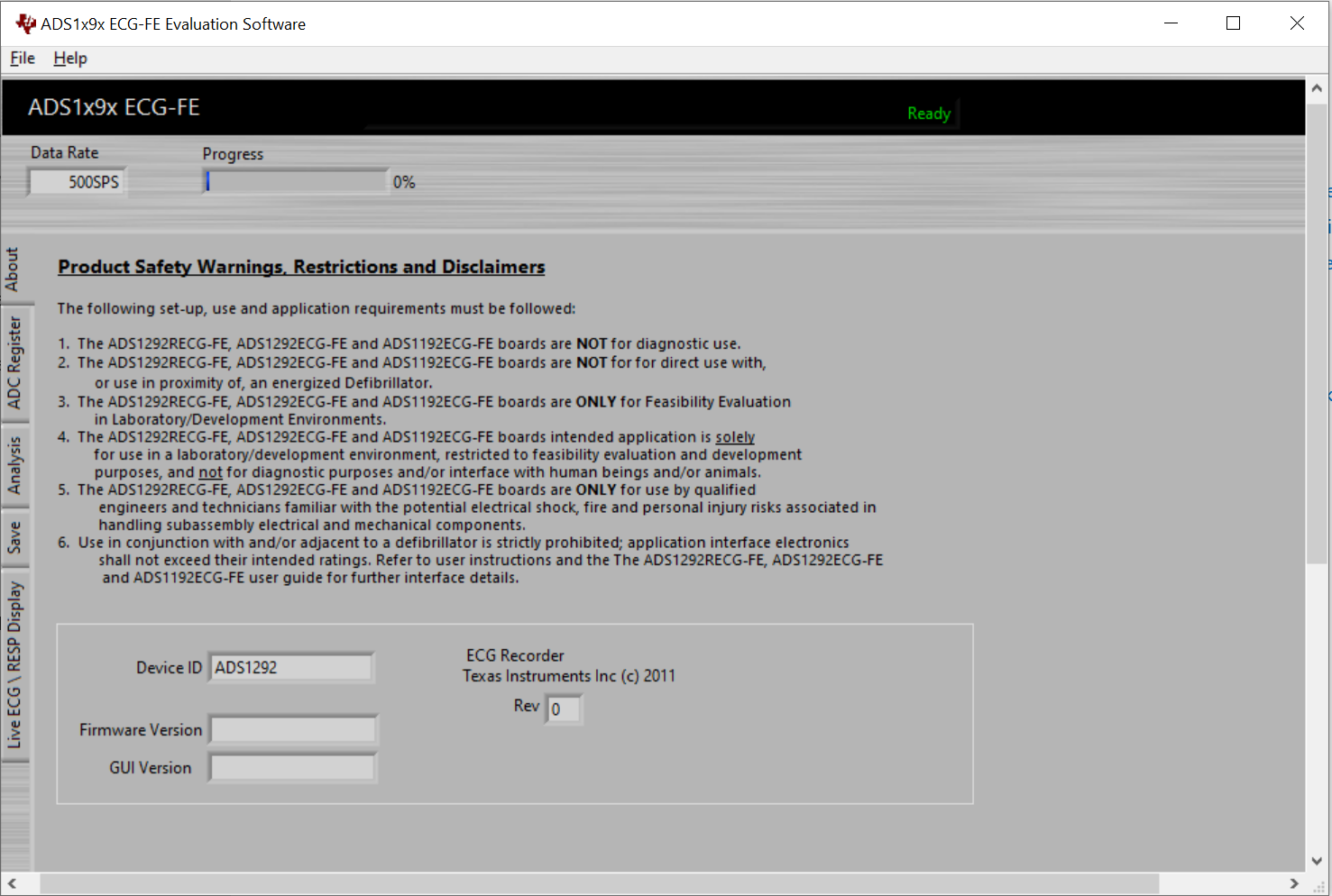The image size is (1332, 896).
Task: Open the Live ECG \ RESP Display tab
Action: point(14,665)
